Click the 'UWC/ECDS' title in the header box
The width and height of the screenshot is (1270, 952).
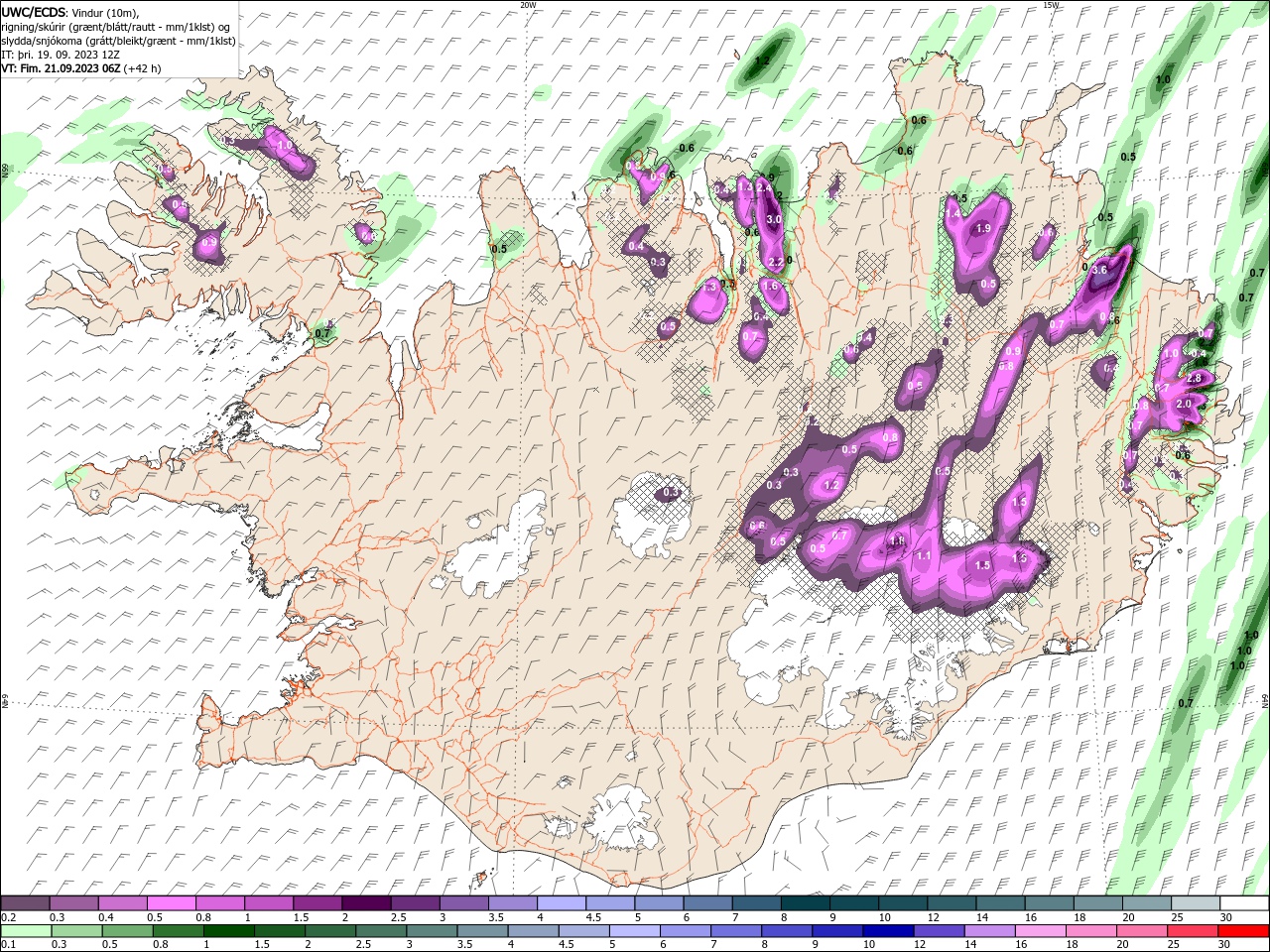tap(33, 12)
